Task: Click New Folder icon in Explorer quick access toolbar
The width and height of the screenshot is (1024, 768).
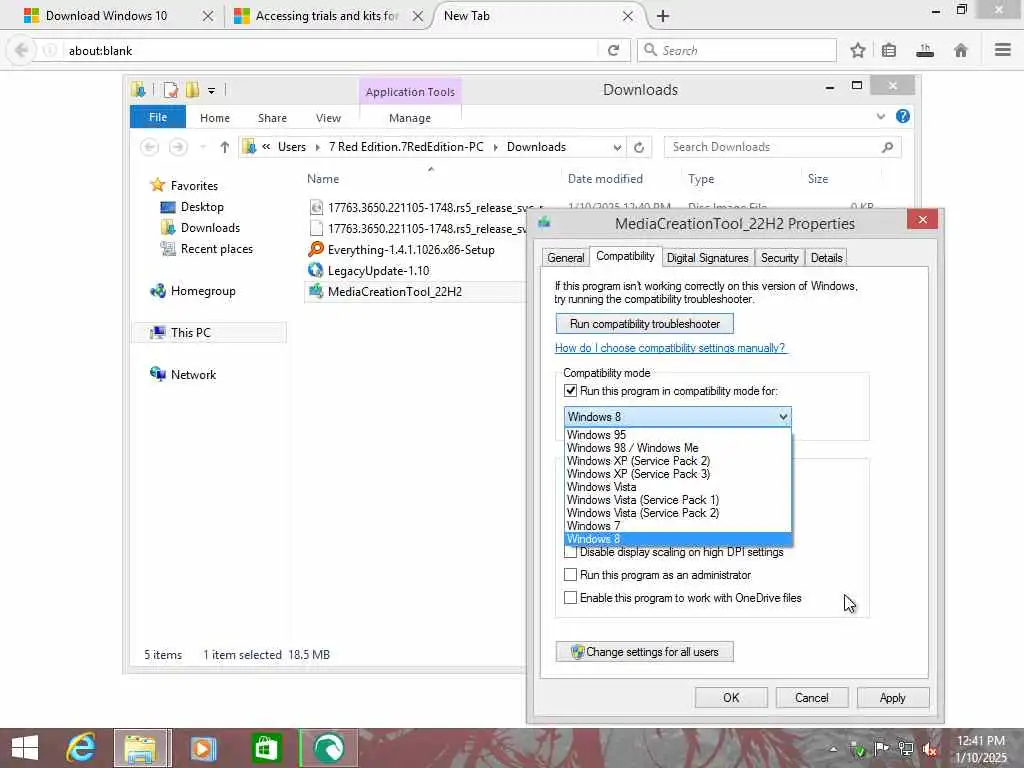Action: (192, 89)
